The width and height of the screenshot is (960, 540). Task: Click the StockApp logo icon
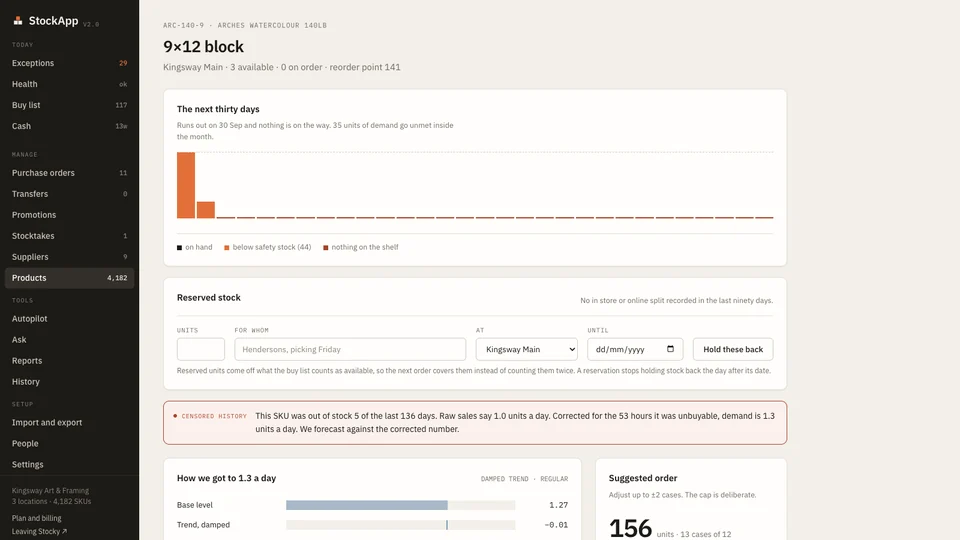18,21
